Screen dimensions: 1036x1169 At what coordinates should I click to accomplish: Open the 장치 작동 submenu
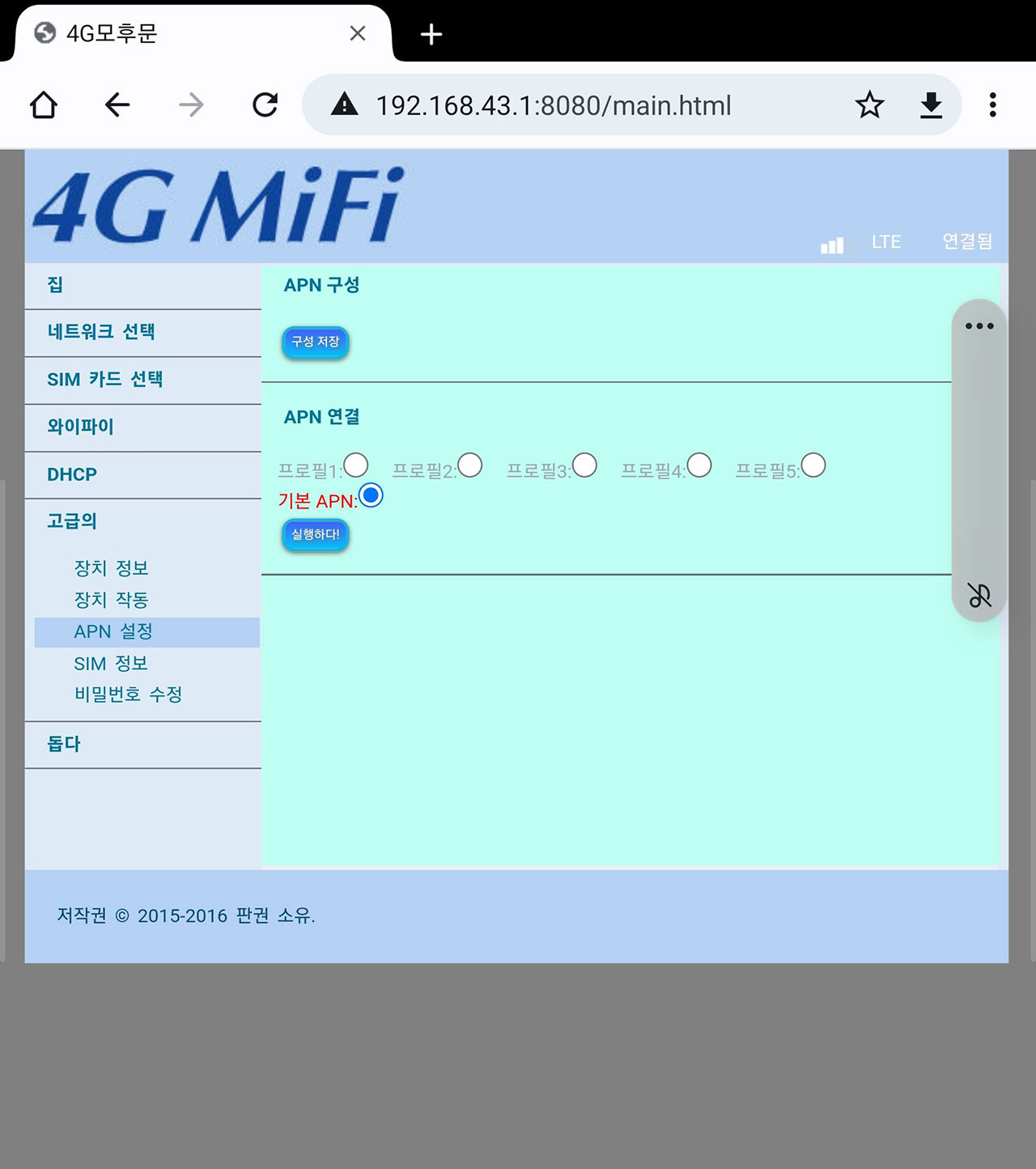112,600
